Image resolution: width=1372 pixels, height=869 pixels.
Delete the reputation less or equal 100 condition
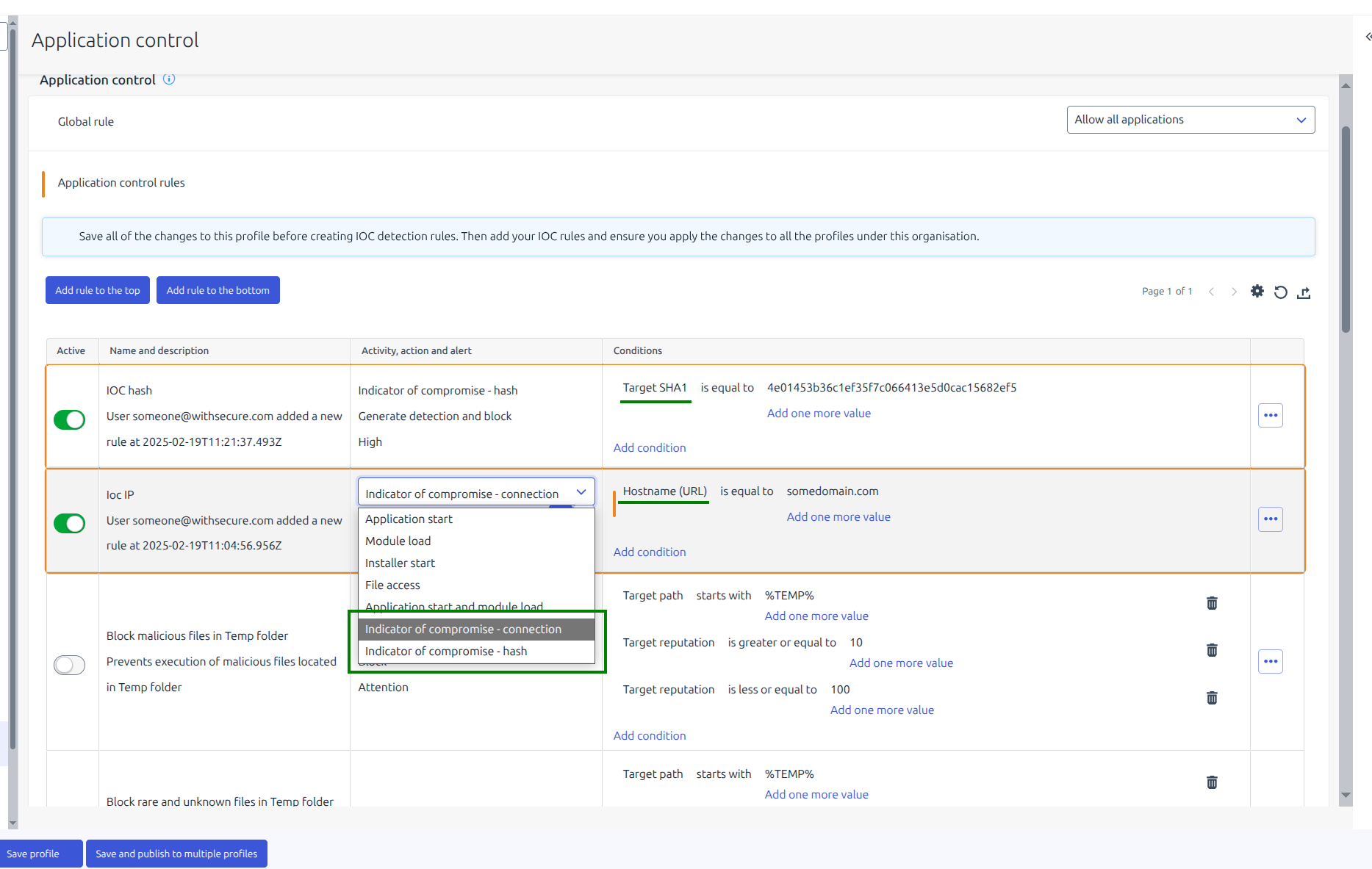[x=1212, y=698]
